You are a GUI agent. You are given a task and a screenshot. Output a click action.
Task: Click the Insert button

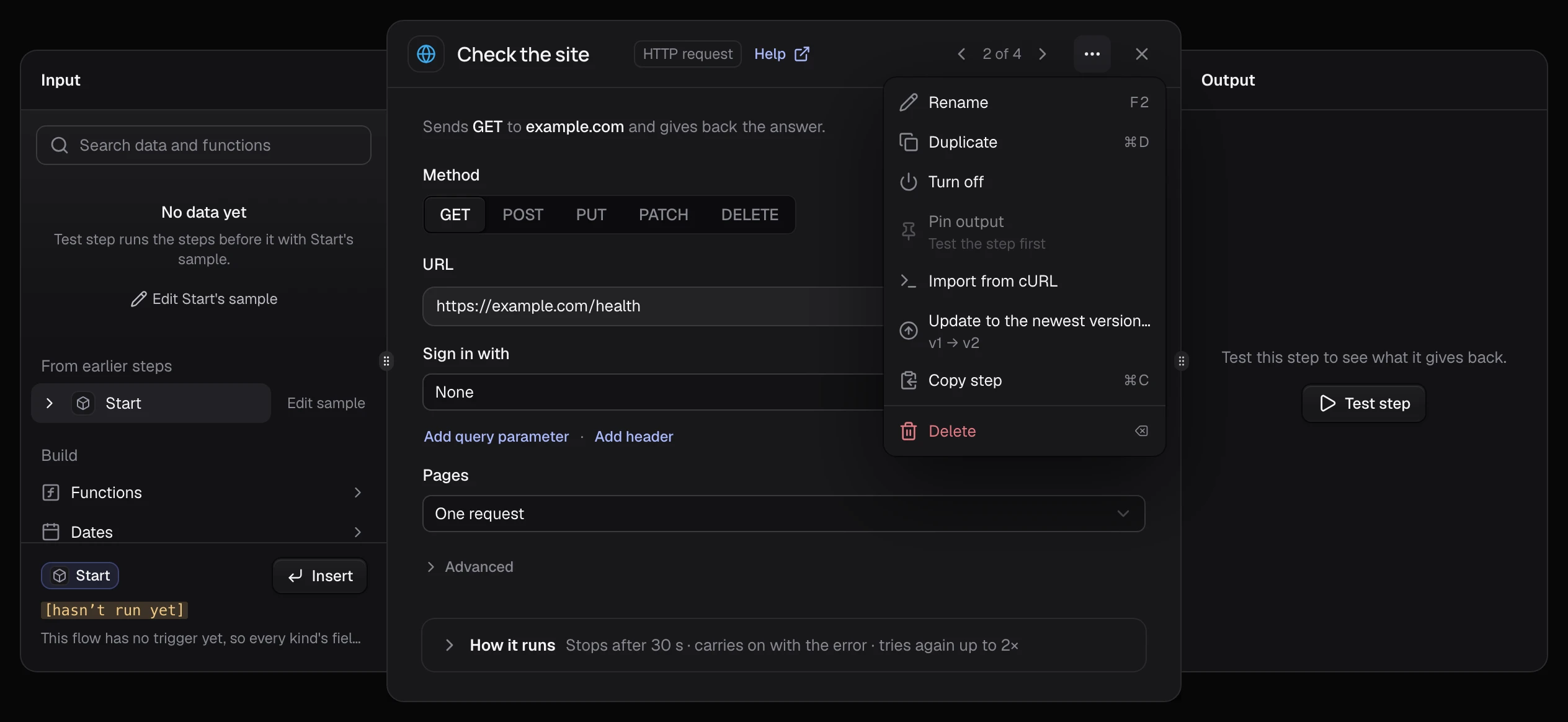point(320,576)
